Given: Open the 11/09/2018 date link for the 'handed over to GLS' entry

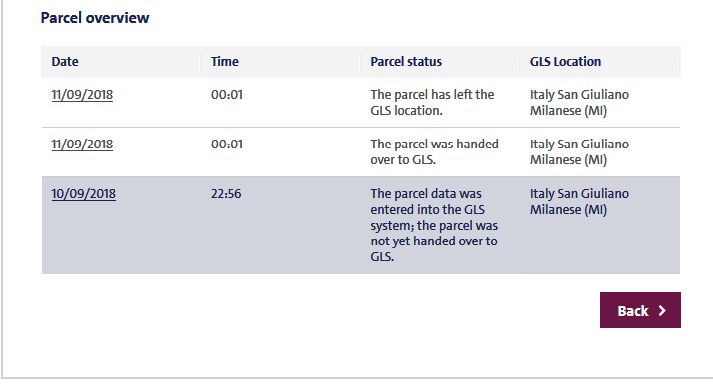Looking at the screenshot, I should click(82, 144).
